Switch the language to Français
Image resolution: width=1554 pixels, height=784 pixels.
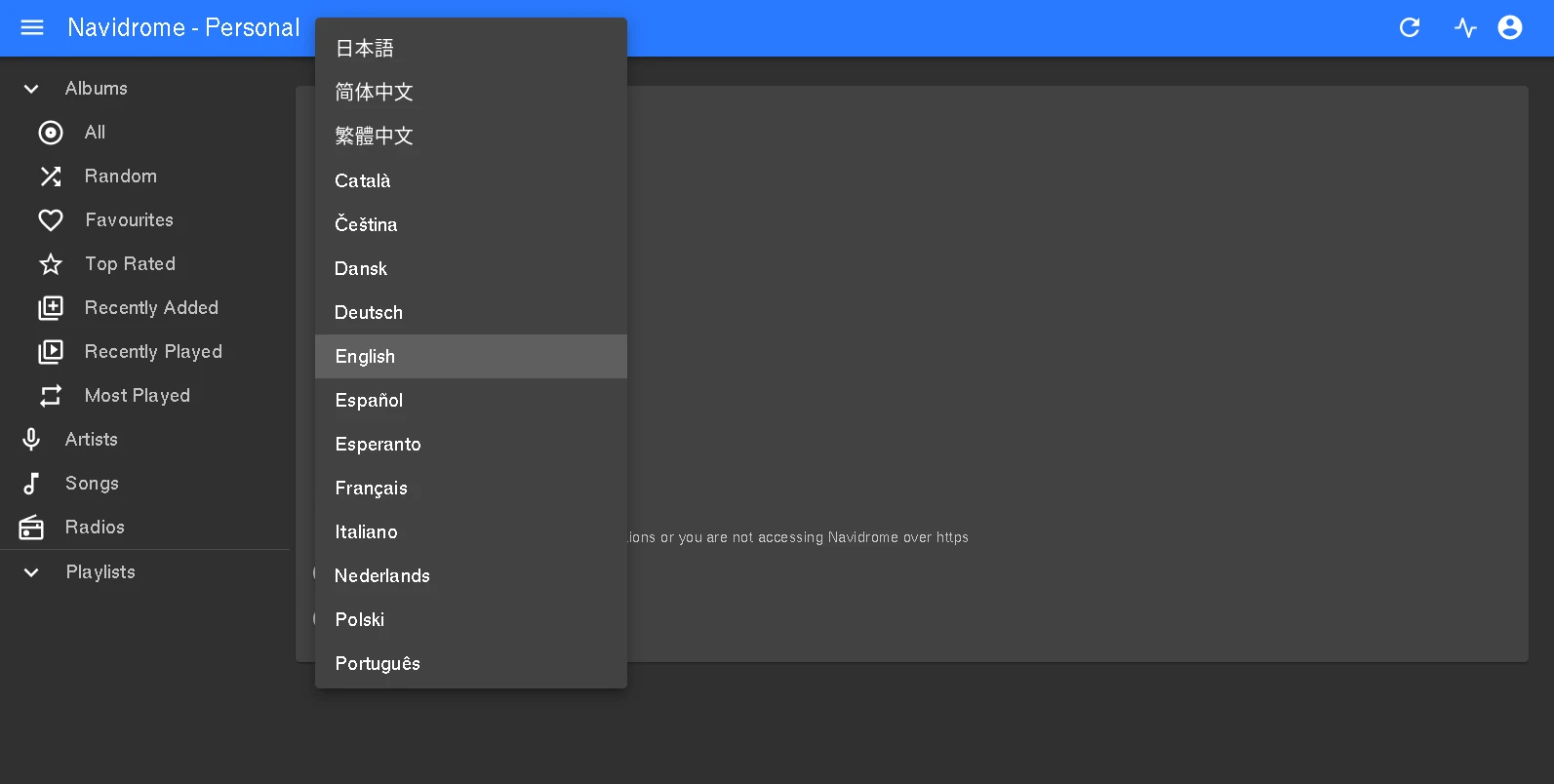[x=471, y=488]
